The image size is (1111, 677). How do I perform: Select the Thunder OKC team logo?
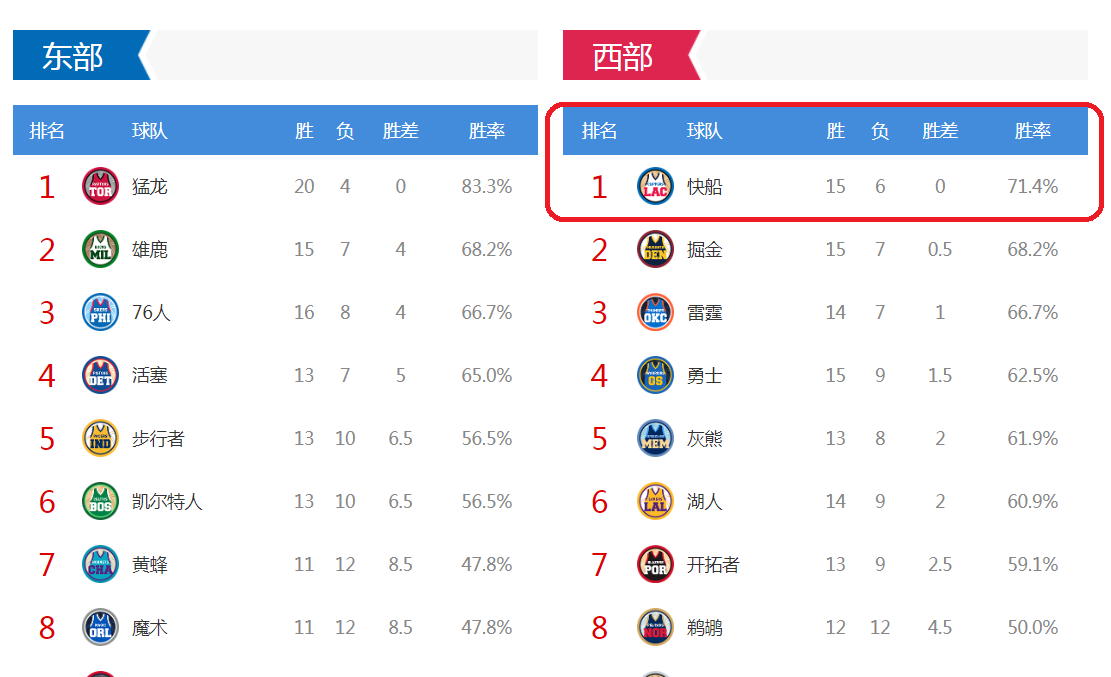click(655, 313)
